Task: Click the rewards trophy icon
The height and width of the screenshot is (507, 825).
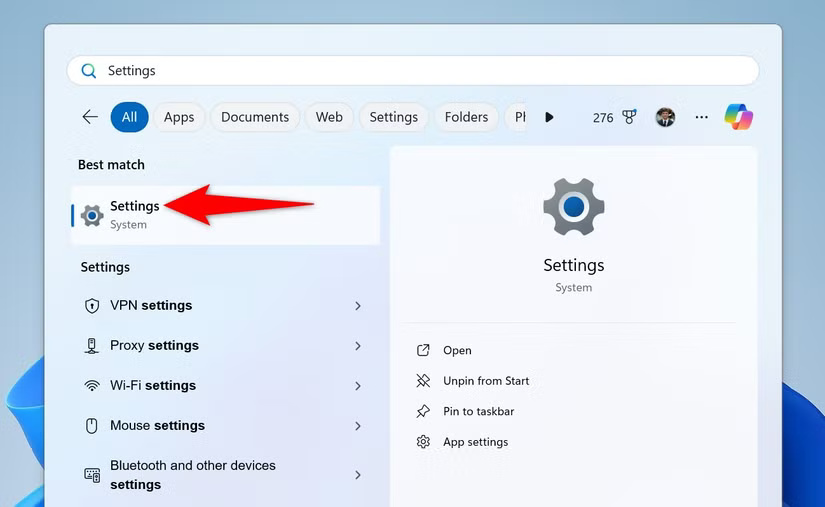Action: pos(629,117)
